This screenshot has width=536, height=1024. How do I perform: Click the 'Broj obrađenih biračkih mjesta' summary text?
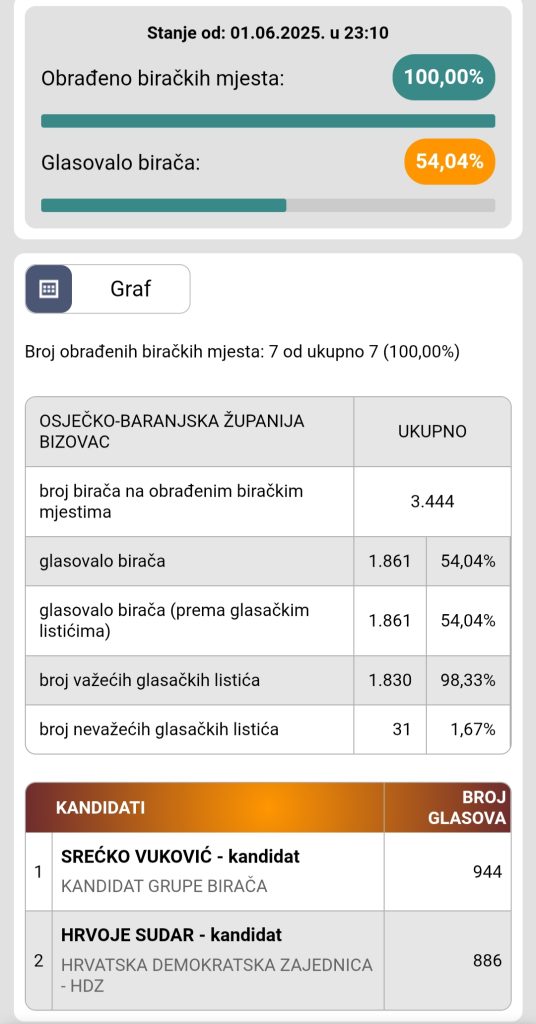tap(242, 353)
